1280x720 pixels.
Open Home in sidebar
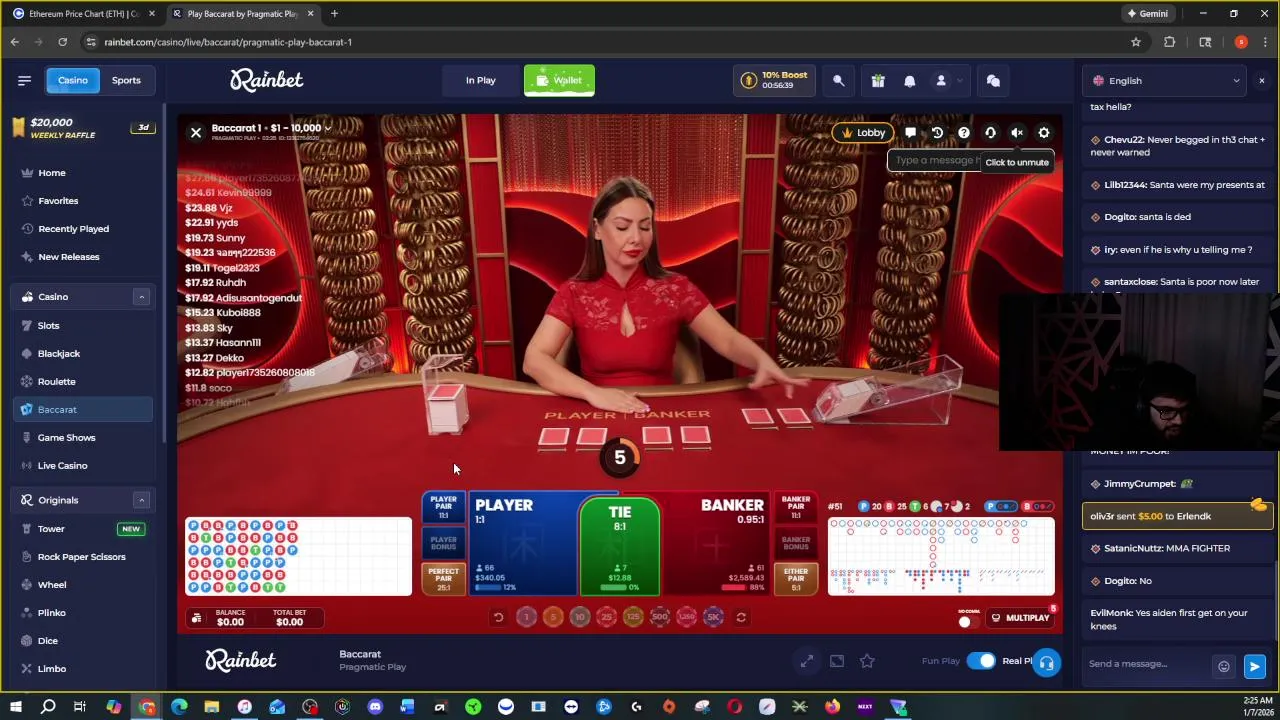(x=82, y=173)
